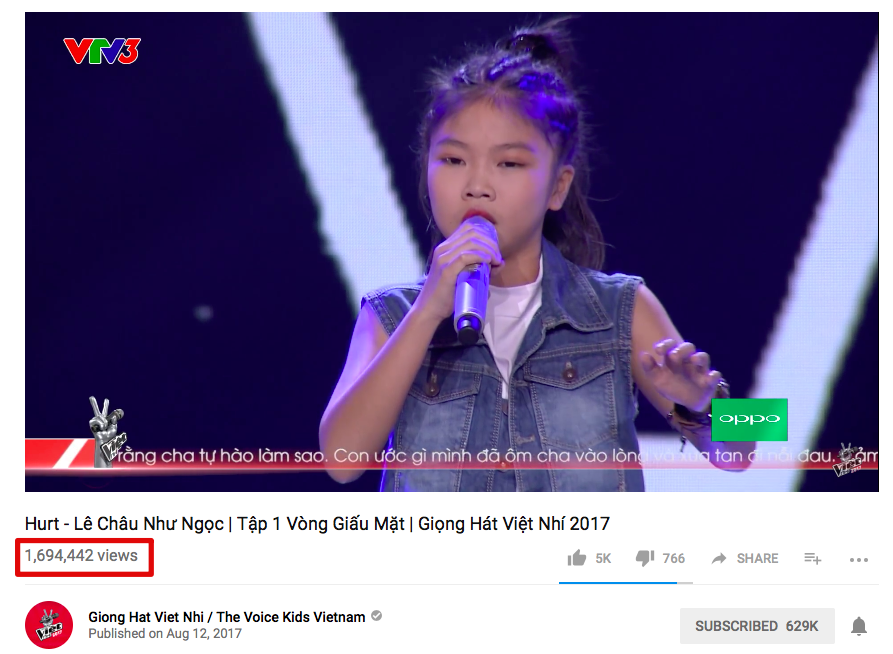Click the VTV3 logo in video
The width and height of the screenshot is (893, 654).
102,51
